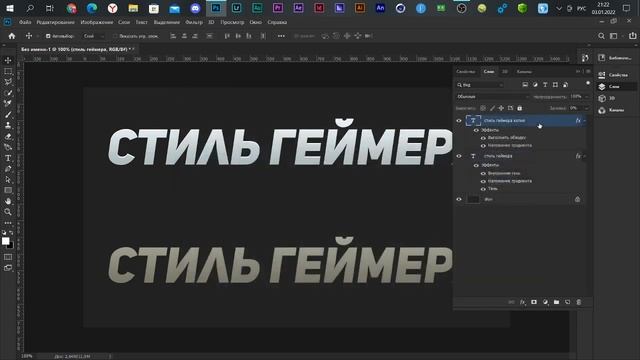Open Слои panel button in right dock
Image resolution: width=640 pixels, height=360 pixels.
coord(614,87)
